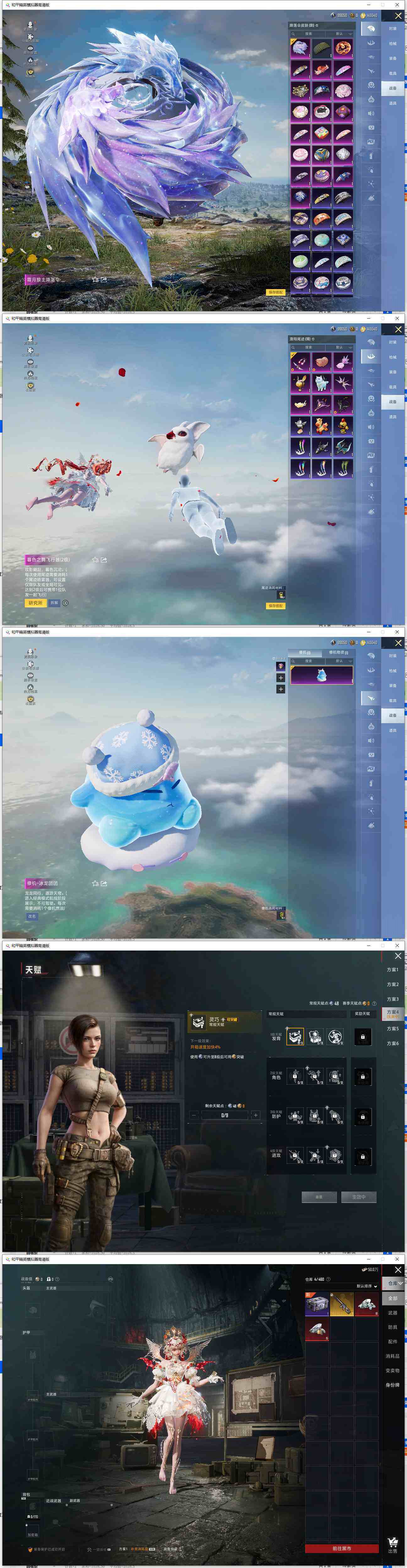Click the 拆解 button in glide trail window
Image resolution: width=407 pixels, height=1568 pixels.
click(54, 603)
